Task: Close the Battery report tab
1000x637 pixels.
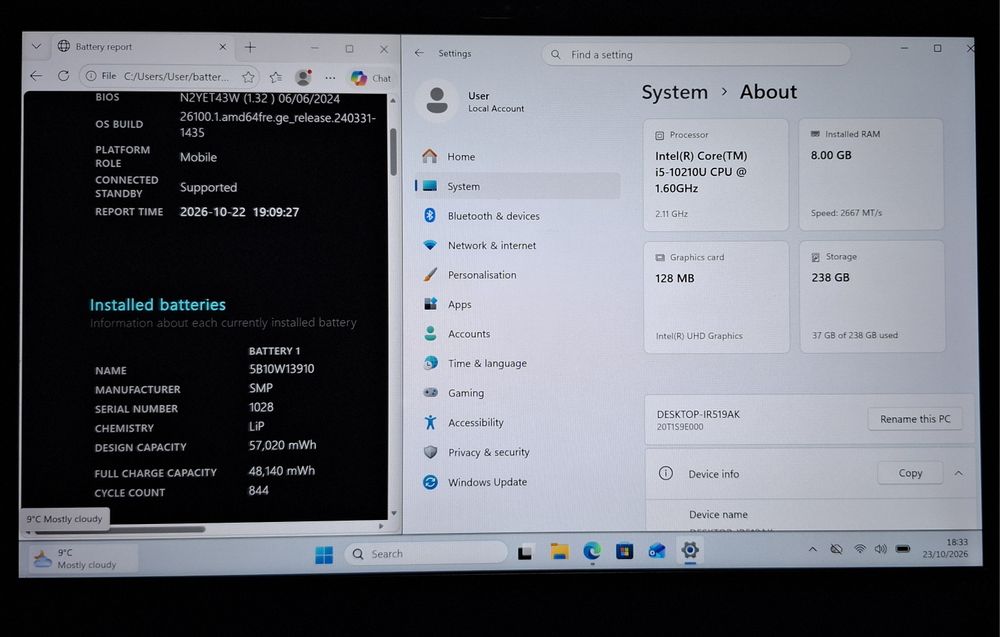Action: coord(222,47)
